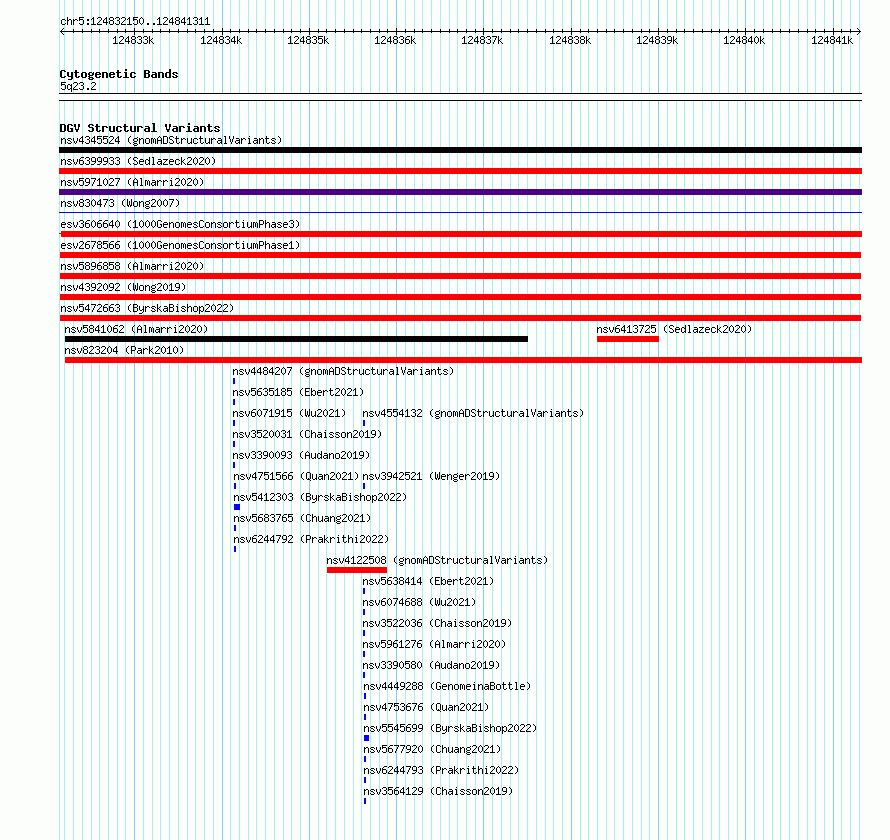Open nsv4753676 Quan2021 label
890x840 pixels.
(x=426, y=707)
